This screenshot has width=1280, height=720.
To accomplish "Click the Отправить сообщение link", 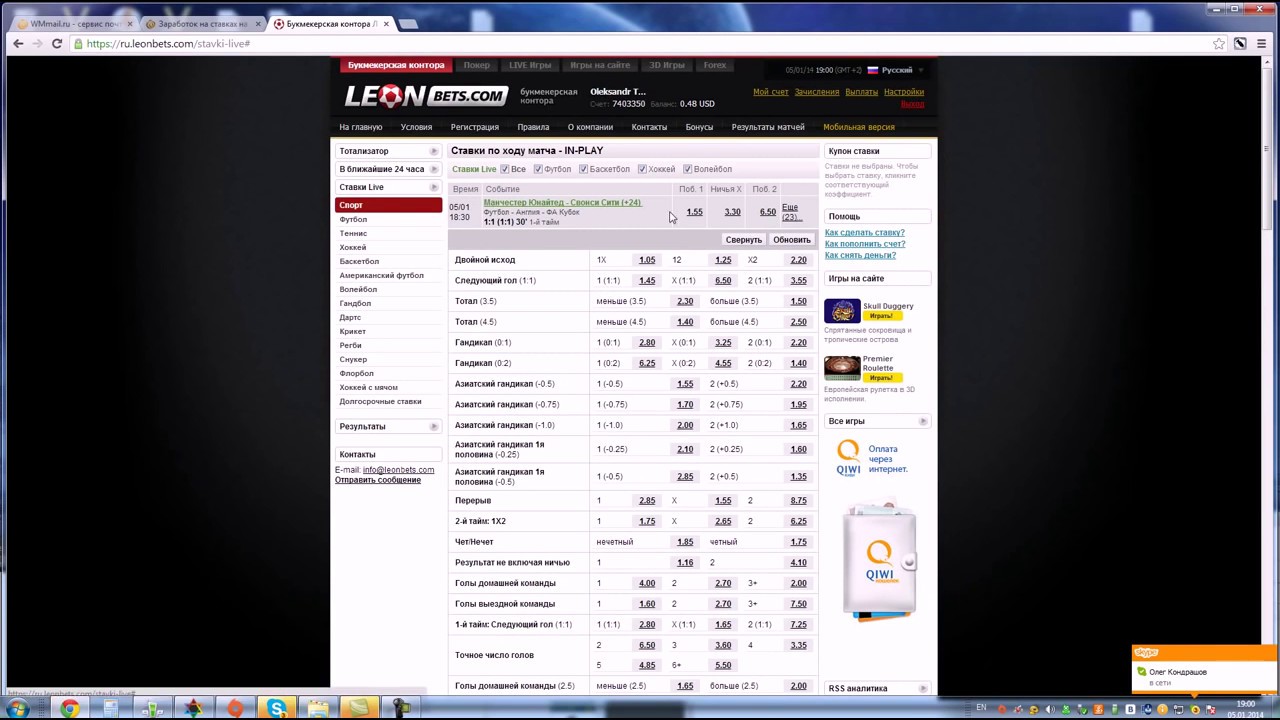I will click(378, 480).
